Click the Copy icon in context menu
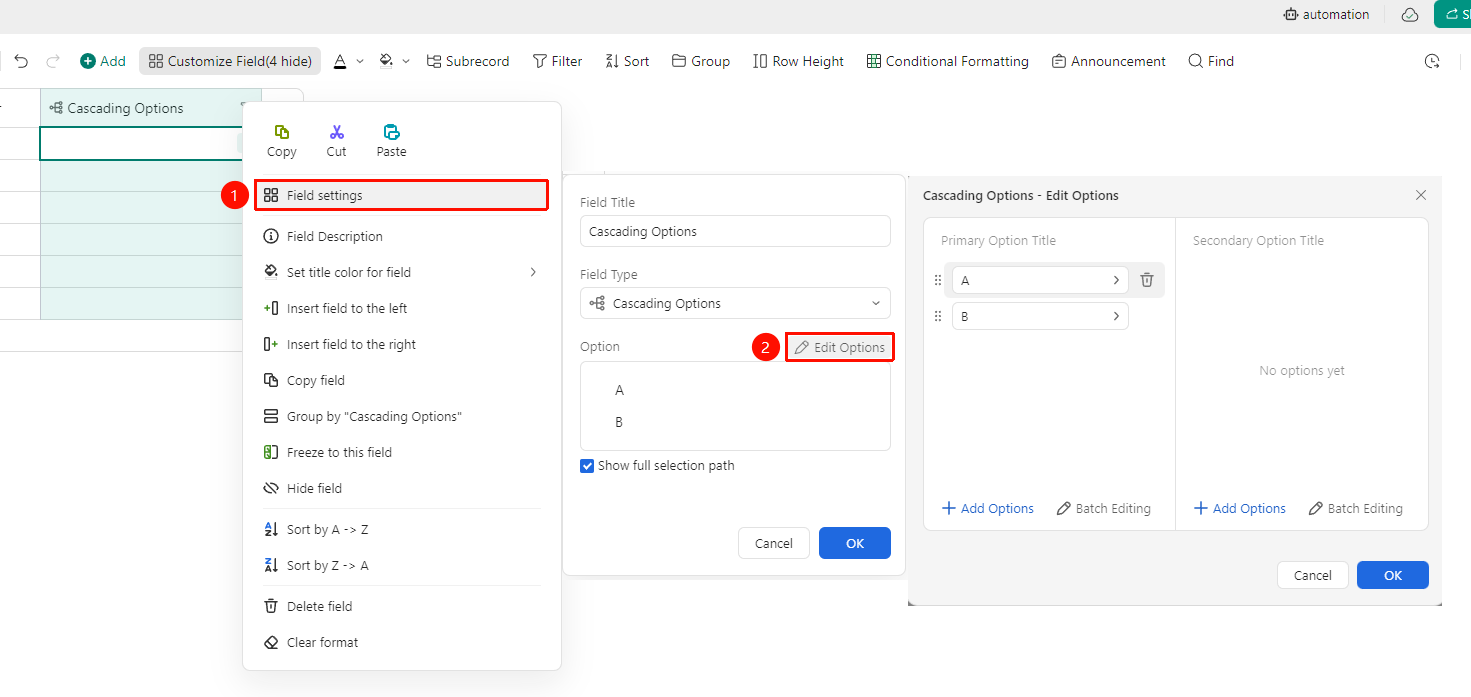This screenshot has width=1471, height=697. click(282, 132)
